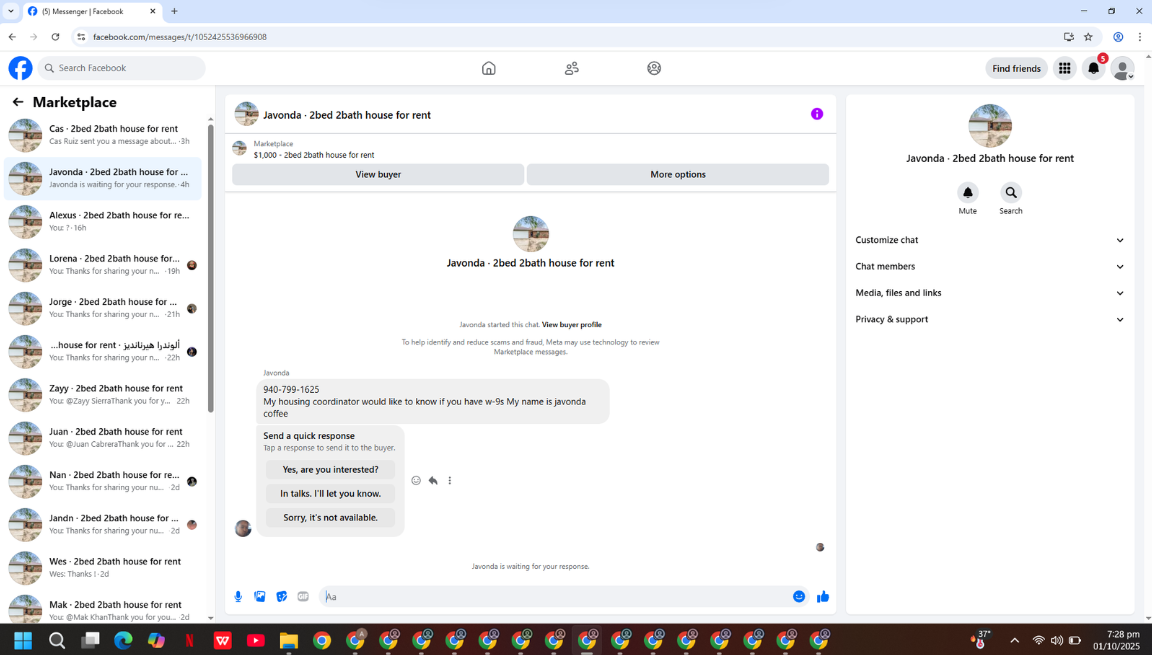
Task: Open the Alexus 2bed 2bath conversation
Action: [103, 222]
